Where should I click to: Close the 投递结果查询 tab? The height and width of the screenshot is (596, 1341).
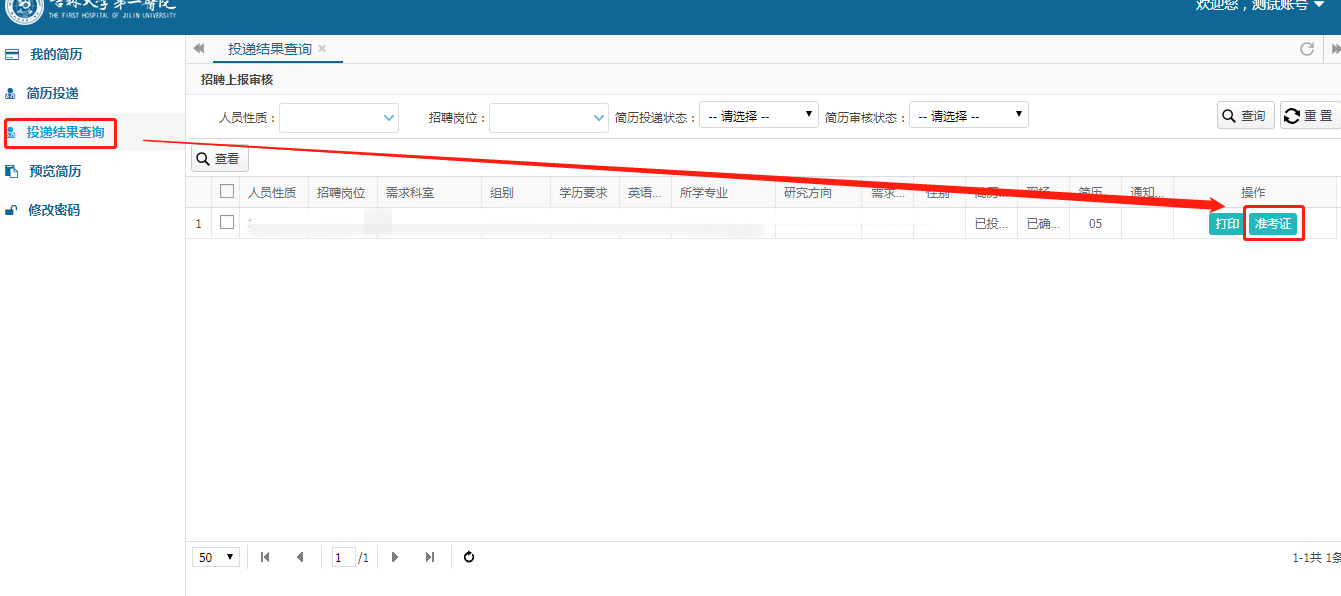322,49
